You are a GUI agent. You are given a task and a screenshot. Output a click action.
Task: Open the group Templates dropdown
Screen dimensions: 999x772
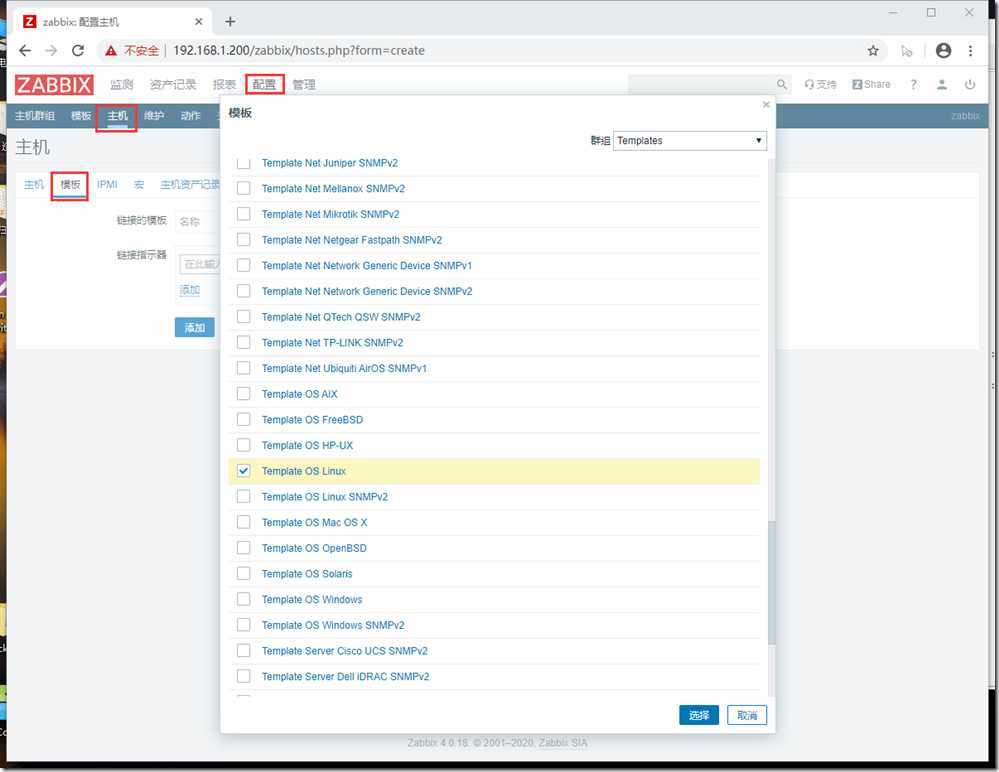[x=689, y=140]
